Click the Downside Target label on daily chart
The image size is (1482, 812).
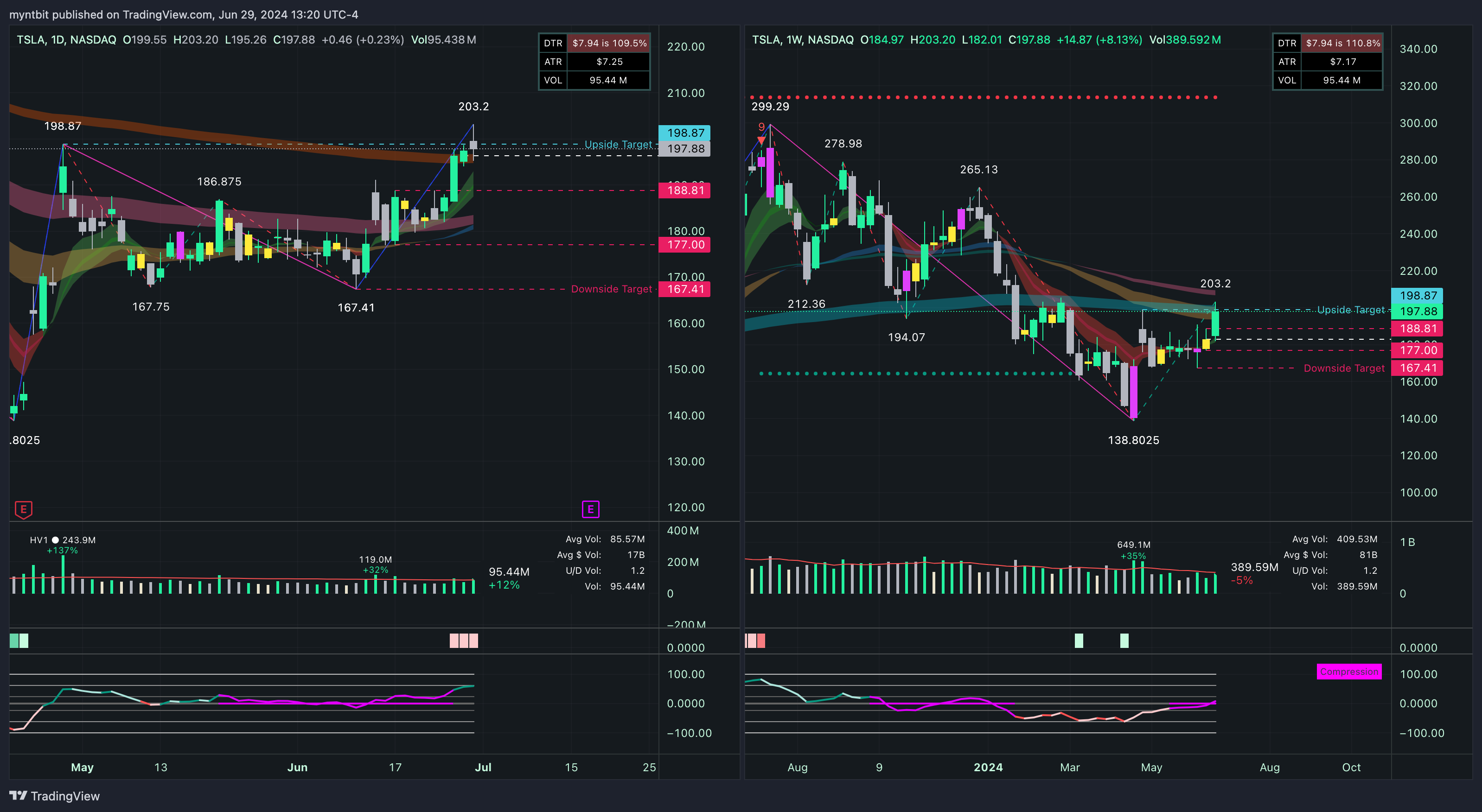(612, 289)
